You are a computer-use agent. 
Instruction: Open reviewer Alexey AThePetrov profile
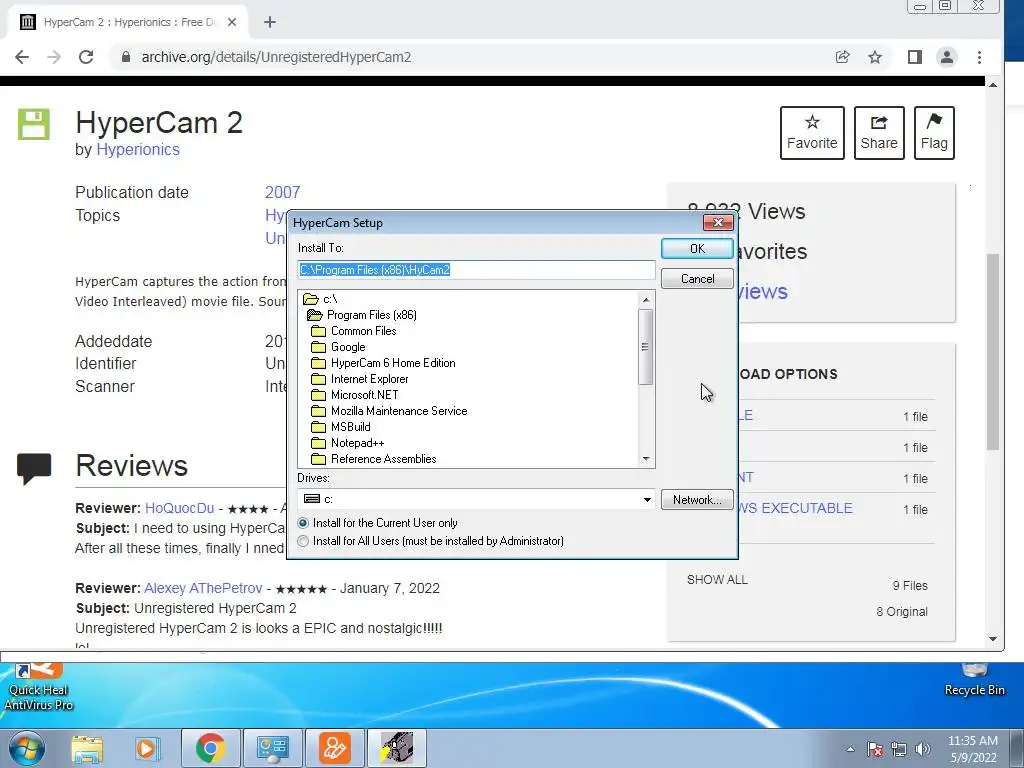(x=202, y=588)
